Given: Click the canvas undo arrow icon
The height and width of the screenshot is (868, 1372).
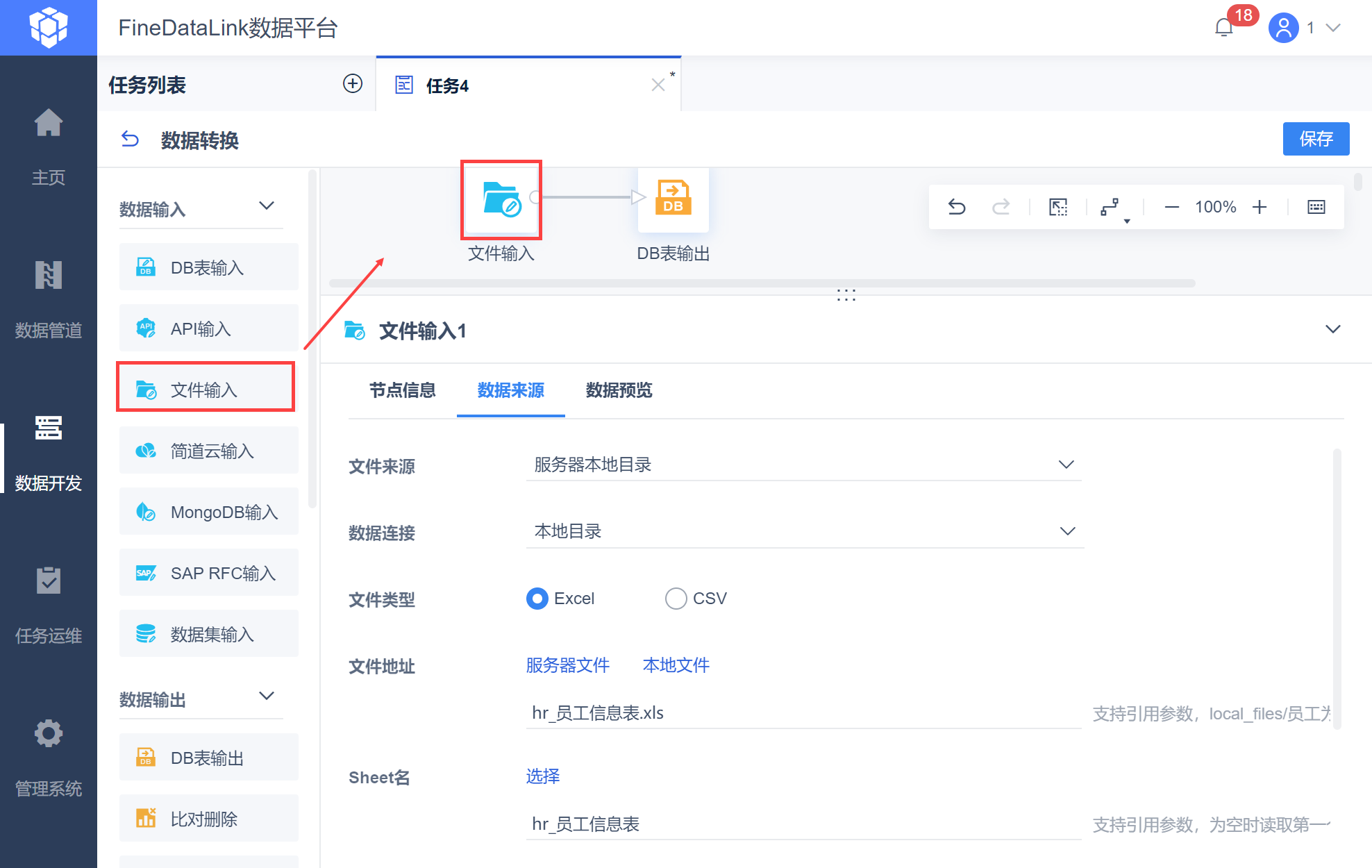Looking at the screenshot, I should pyautogui.click(x=957, y=207).
